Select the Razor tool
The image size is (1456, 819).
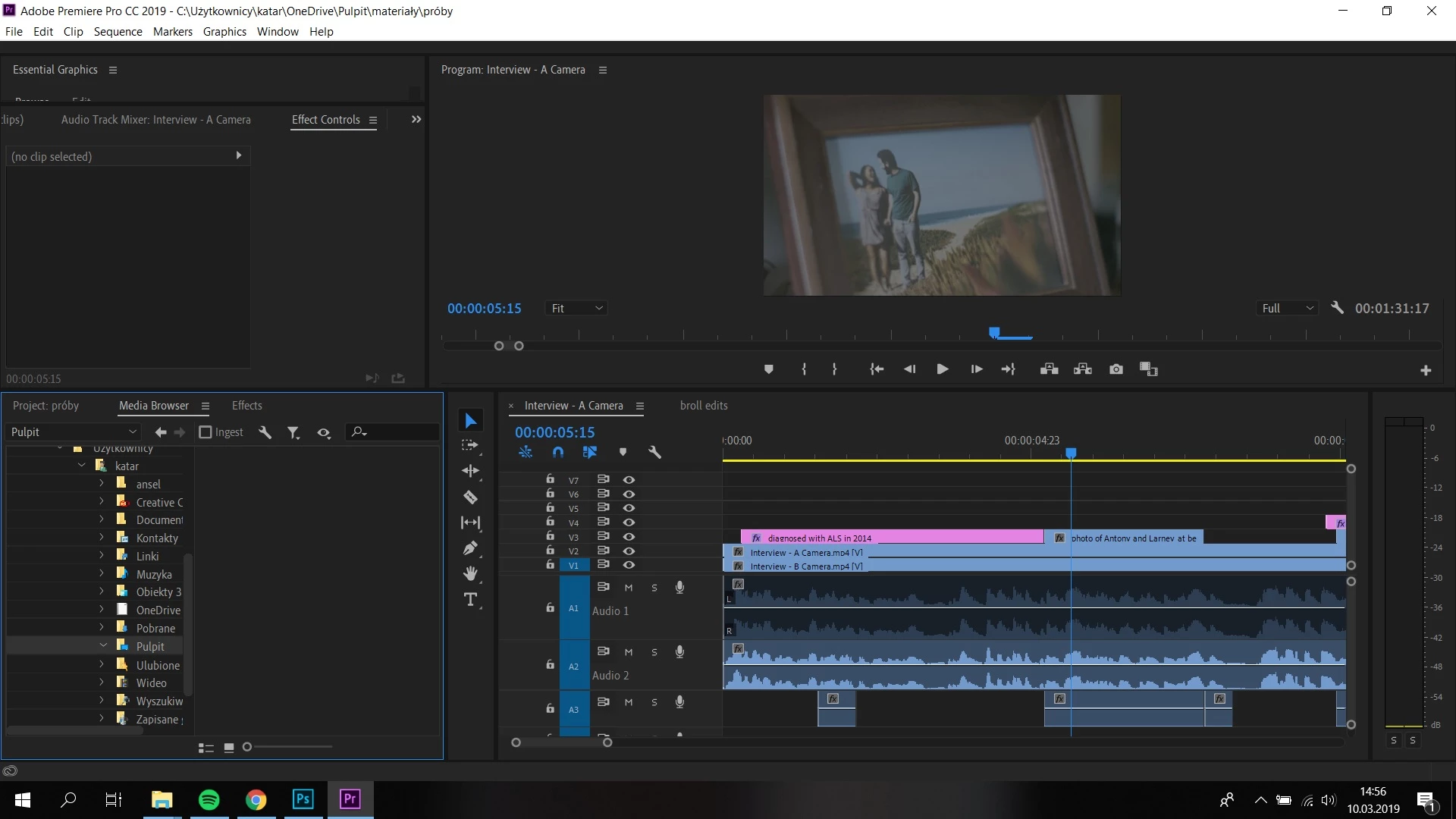(x=470, y=497)
